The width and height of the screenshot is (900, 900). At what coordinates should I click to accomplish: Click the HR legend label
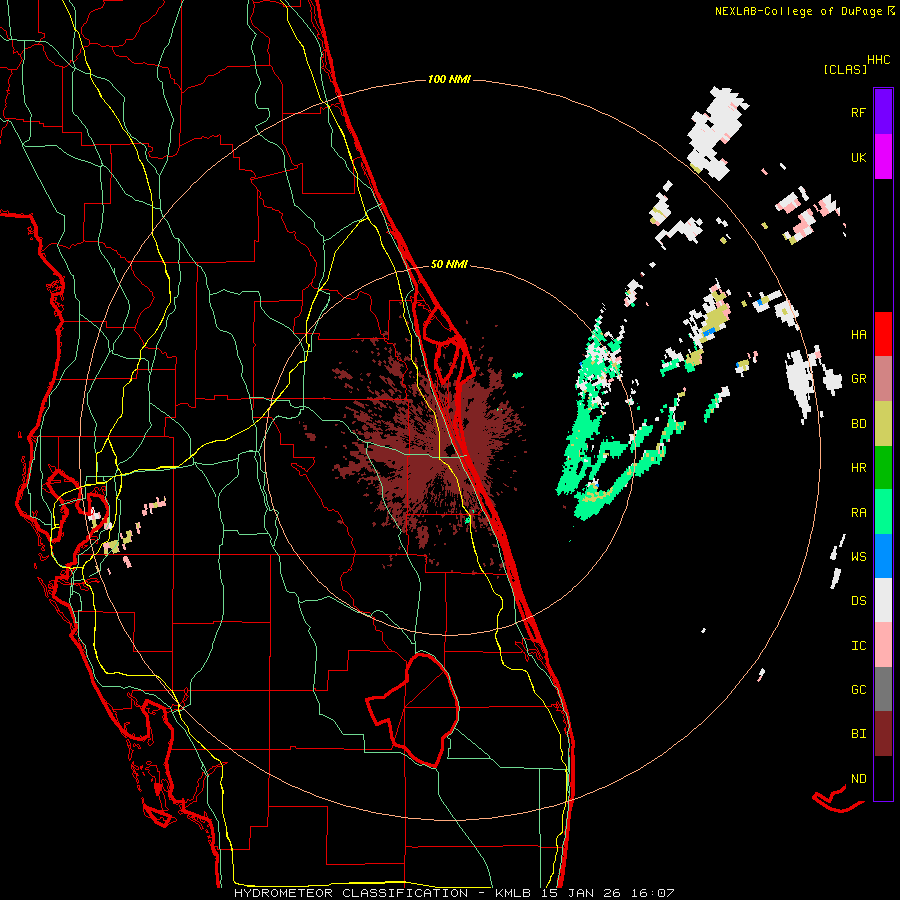(x=858, y=468)
